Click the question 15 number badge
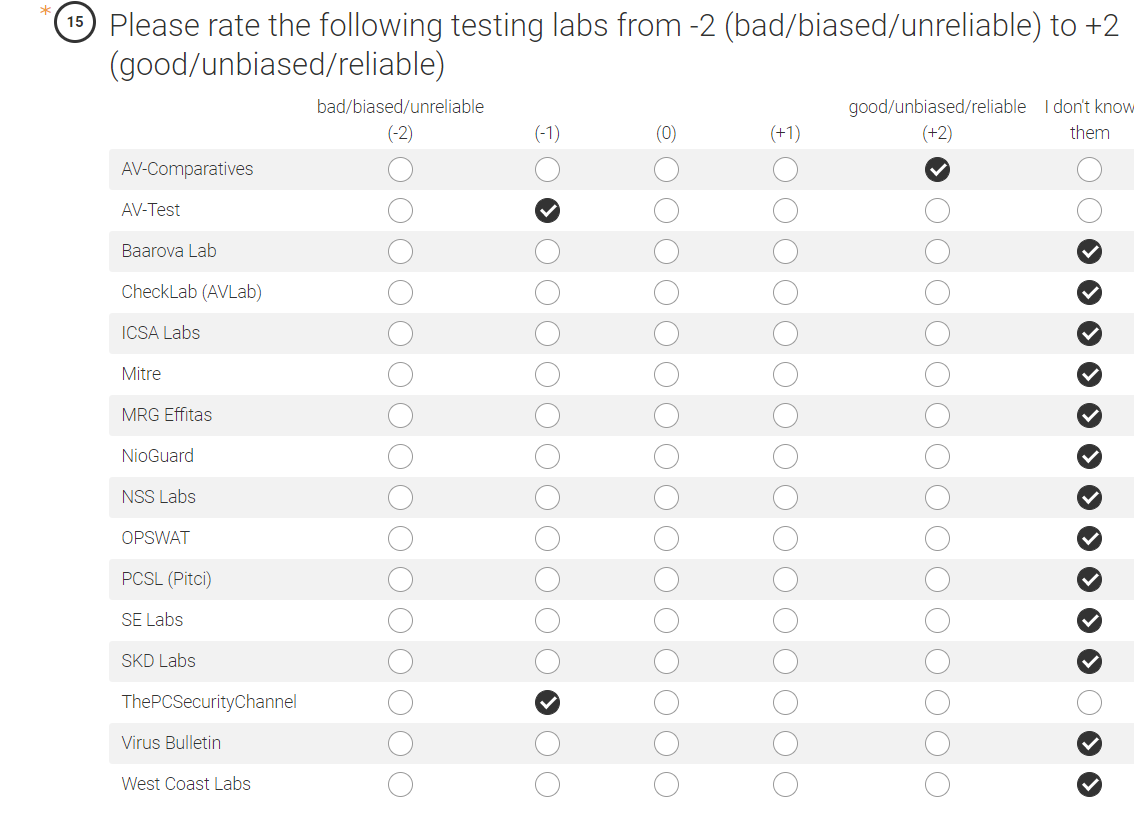This screenshot has height=813, width=1134. click(75, 23)
